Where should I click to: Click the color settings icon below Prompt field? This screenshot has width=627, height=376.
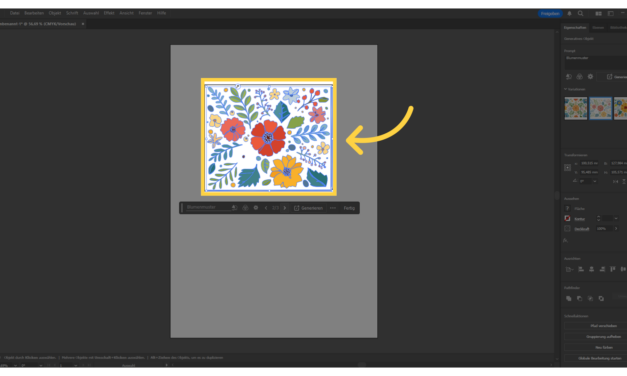(x=579, y=77)
